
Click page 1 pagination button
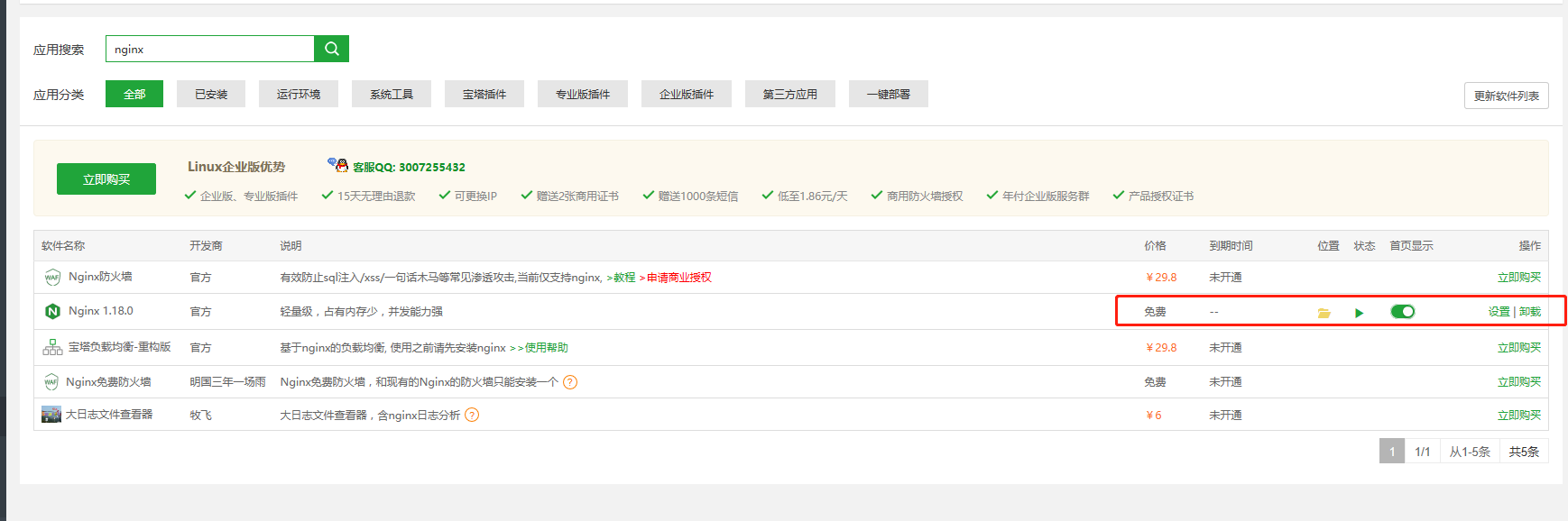pyautogui.click(x=1392, y=451)
